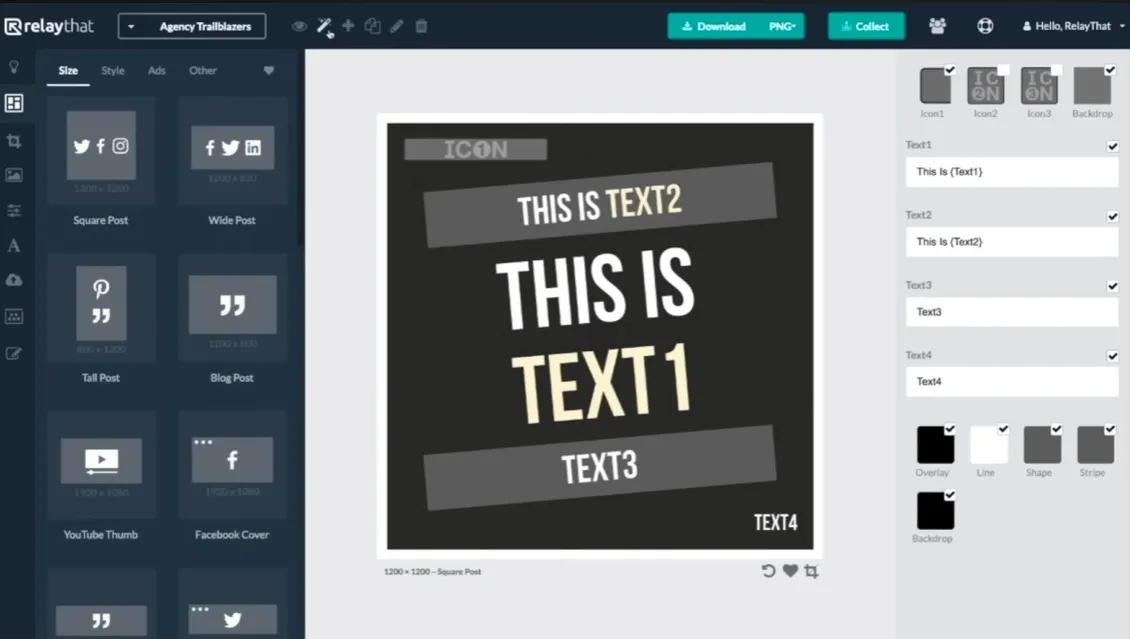This screenshot has height=639, width=1130.
Task: Click the duplicate copy icon in top toolbar
Action: point(373,27)
